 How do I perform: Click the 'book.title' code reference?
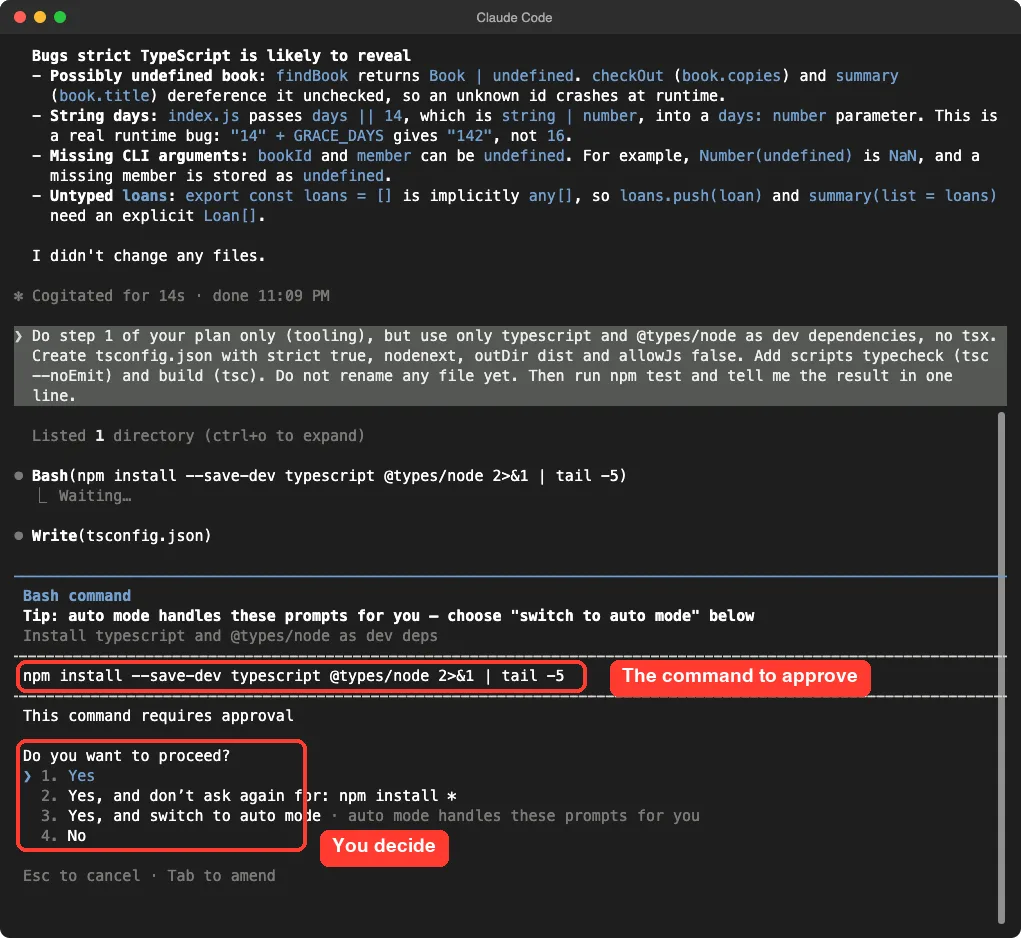coord(104,96)
